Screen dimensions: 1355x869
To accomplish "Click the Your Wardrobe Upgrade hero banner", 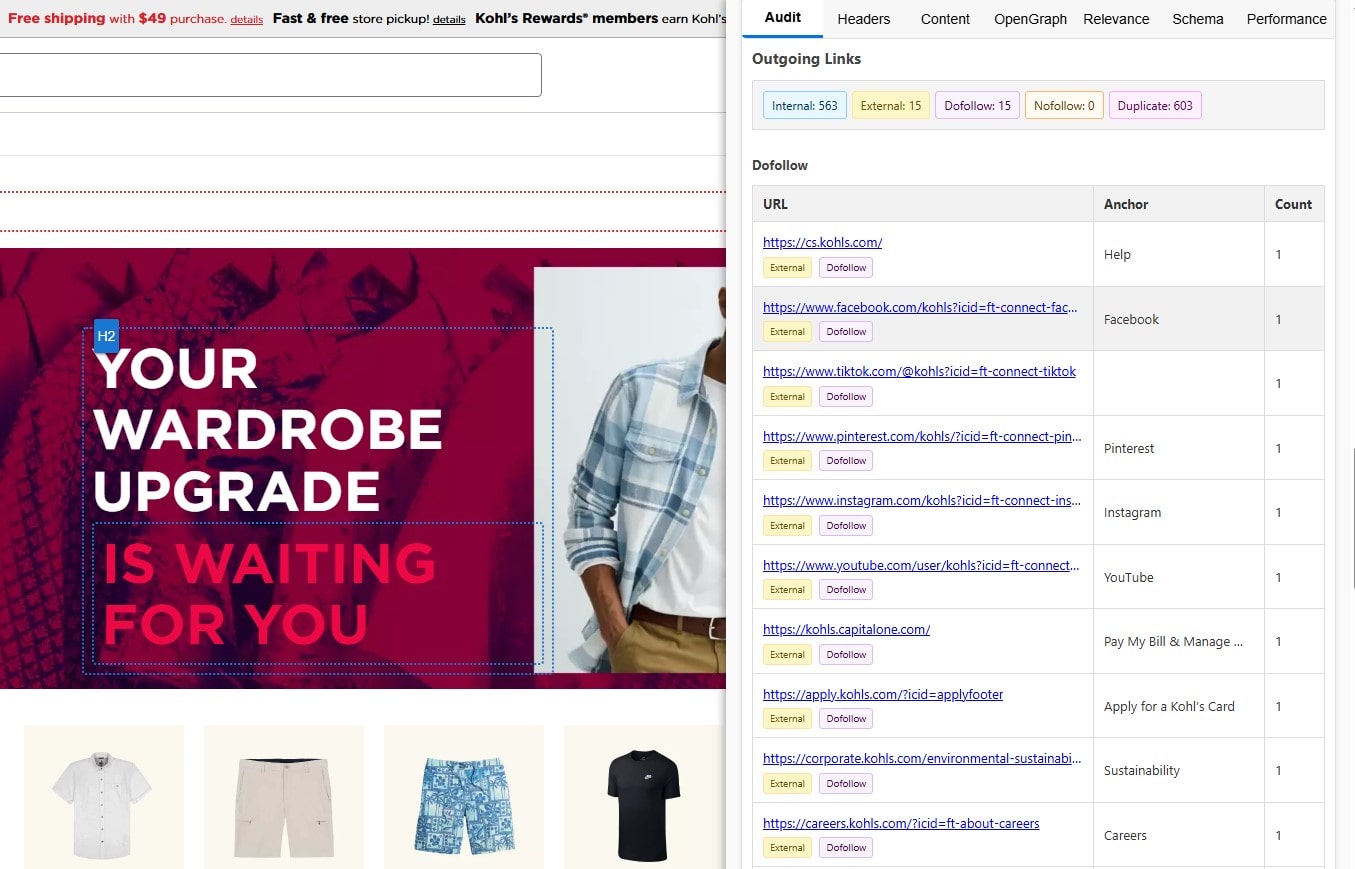I will pyautogui.click(x=300, y=470).
